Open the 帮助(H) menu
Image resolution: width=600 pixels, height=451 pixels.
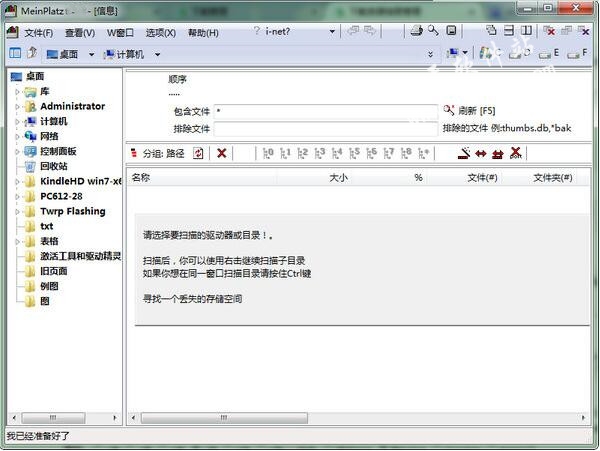[x=203, y=33]
